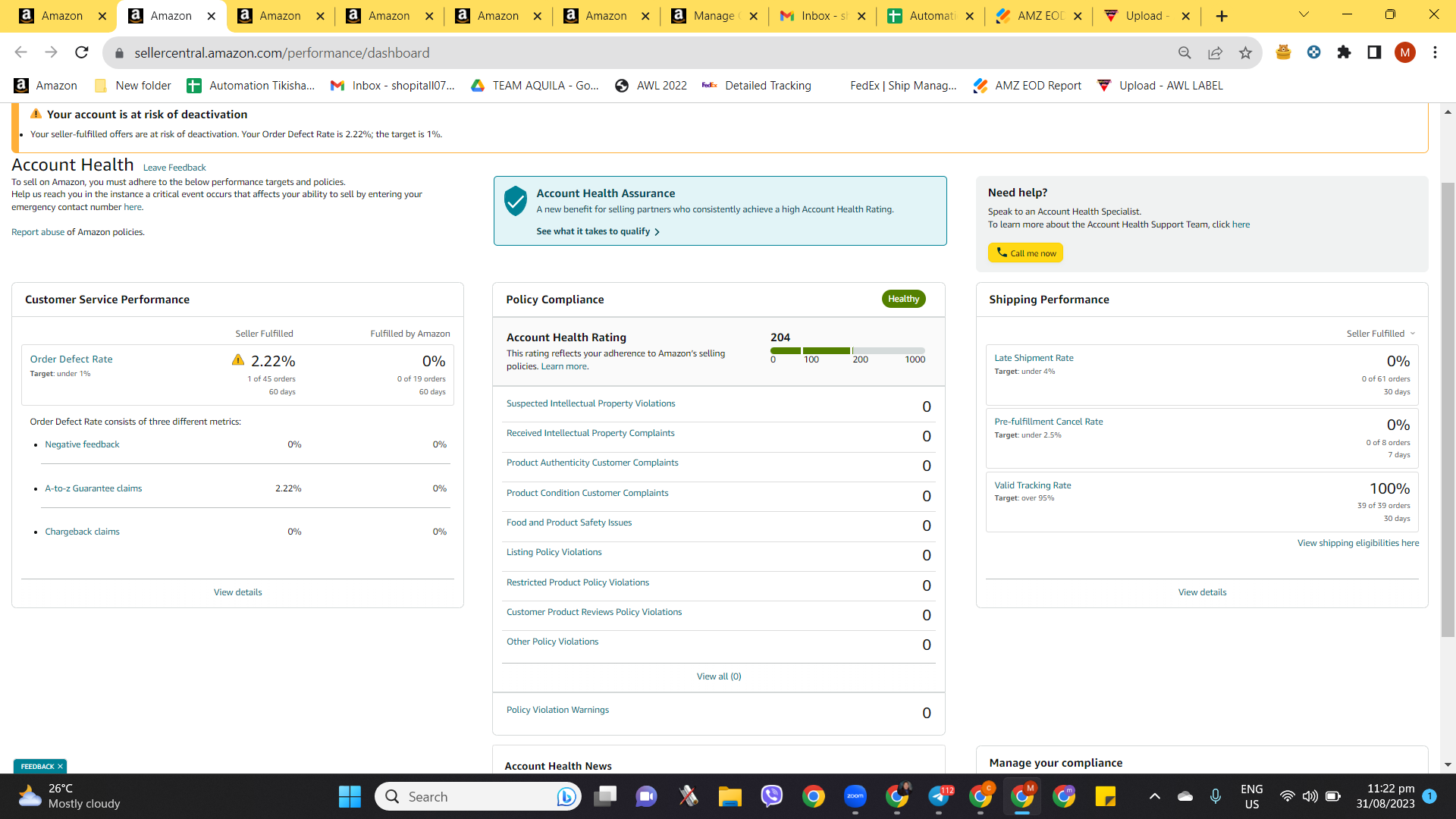Bookmark this page with the star
The height and width of the screenshot is (819, 1456).
click(x=1245, y=52)
